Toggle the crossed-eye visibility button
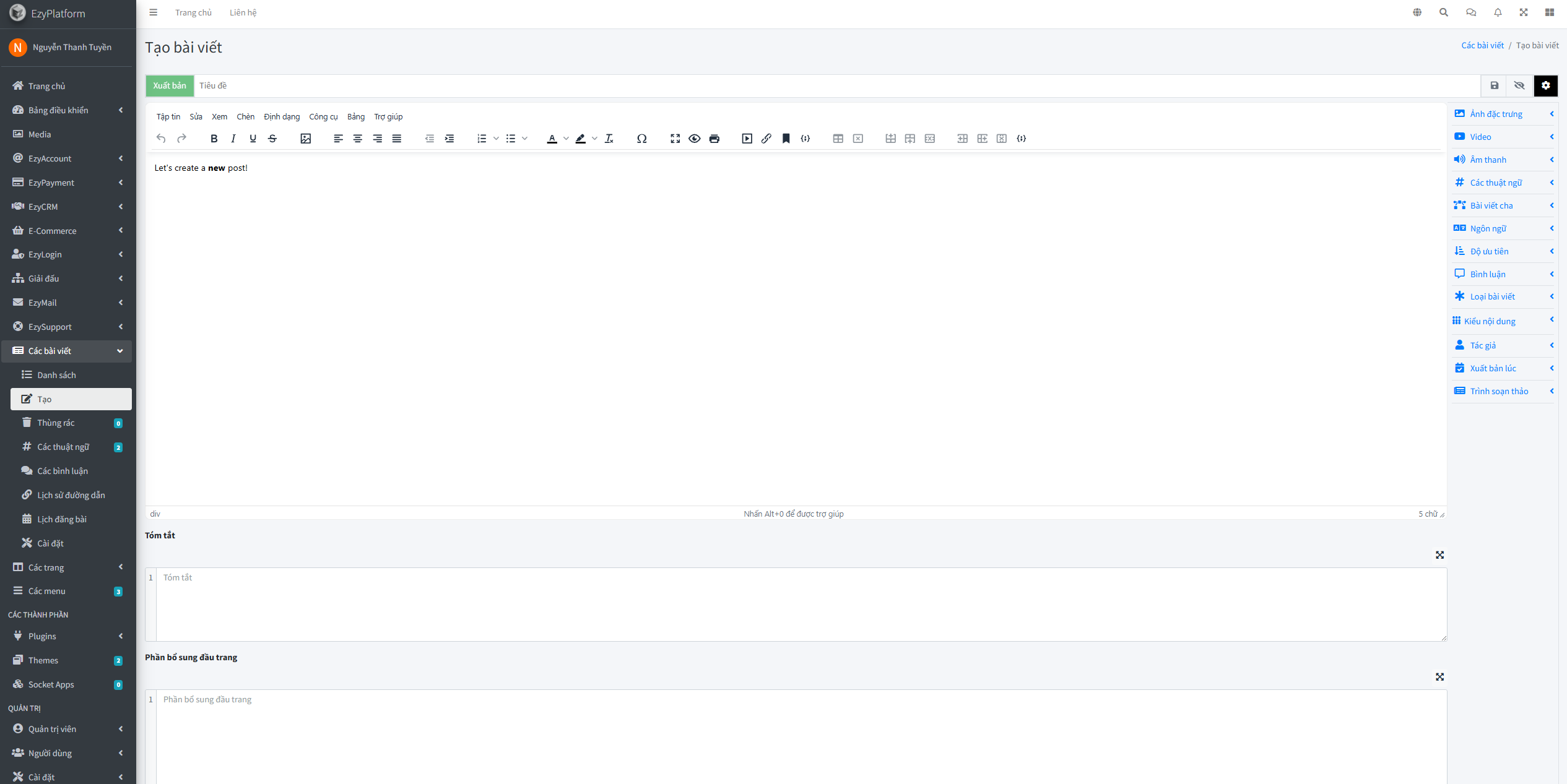This screenshot has height=784, width=1567. (1519, 85)
